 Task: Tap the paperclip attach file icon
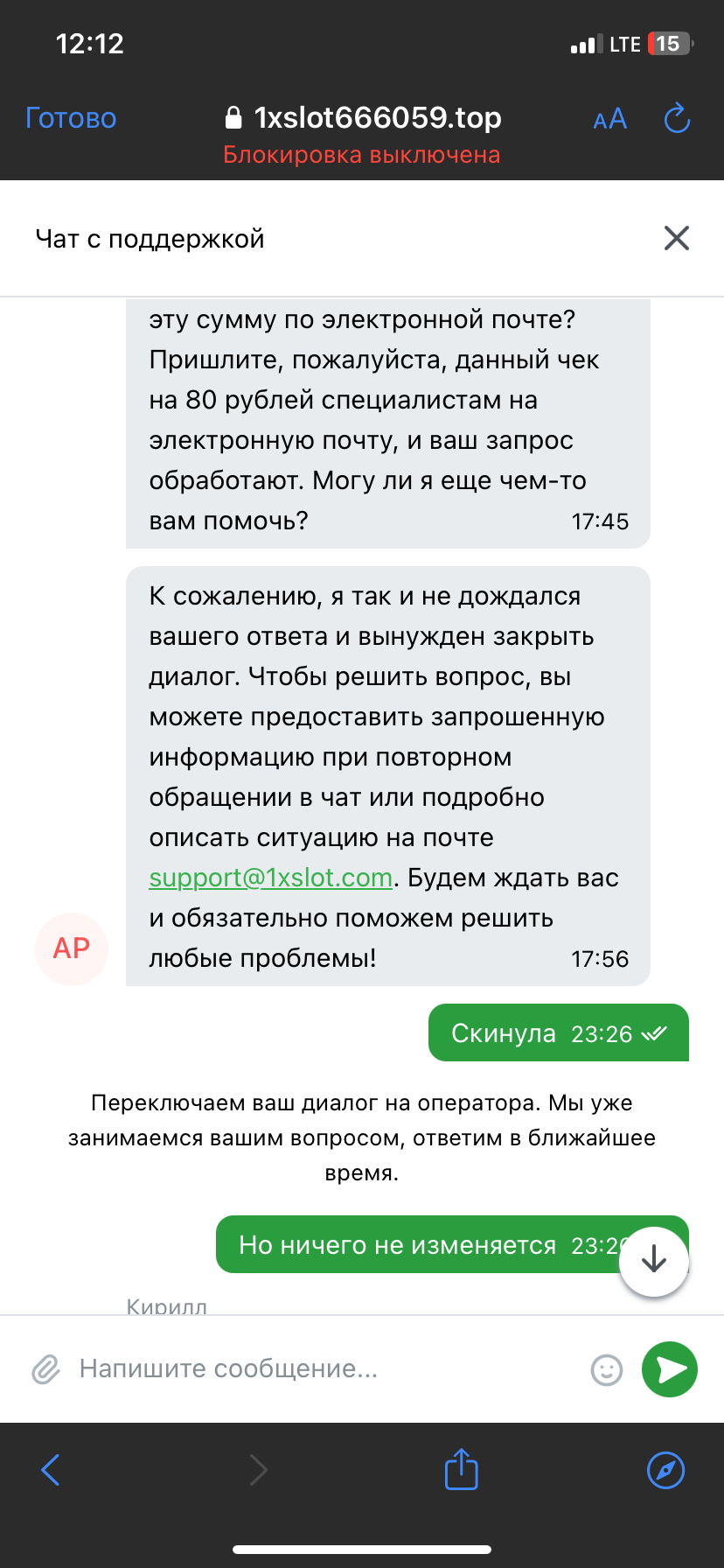point(45,1369)
